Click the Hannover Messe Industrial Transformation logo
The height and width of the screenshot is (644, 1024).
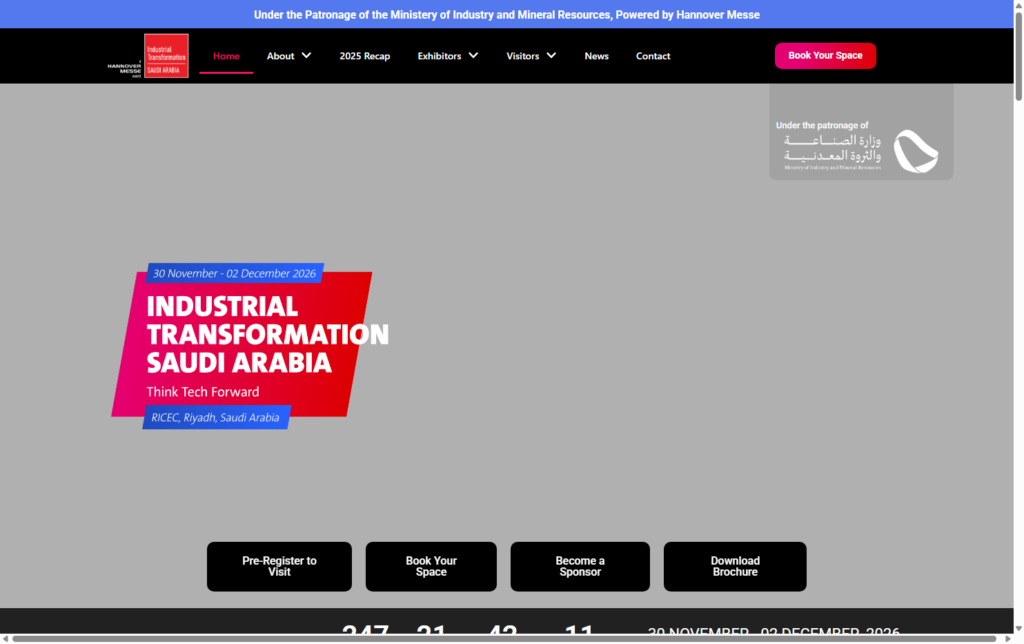(148, 56)
